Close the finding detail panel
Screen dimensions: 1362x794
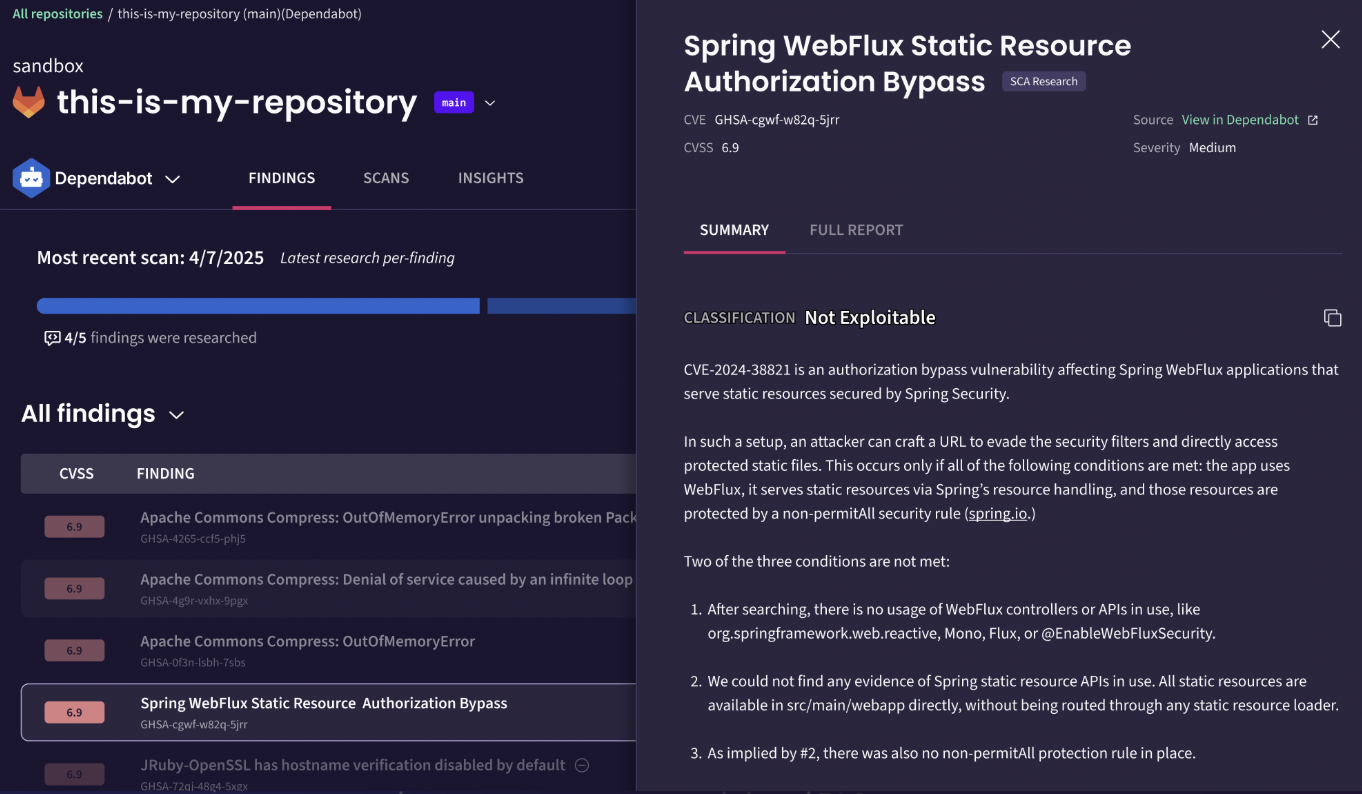coord(1330,39)
